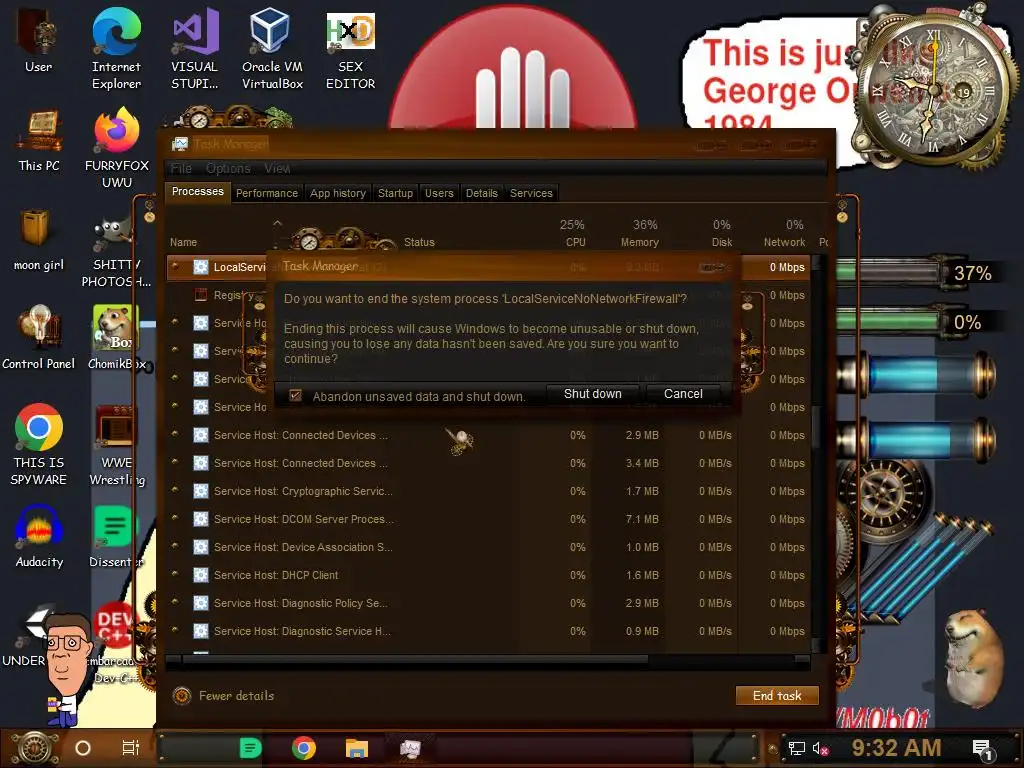1024x768 pixels.
Task: Open the Options menu in Task Manager
Action: [x=228, y=168]
